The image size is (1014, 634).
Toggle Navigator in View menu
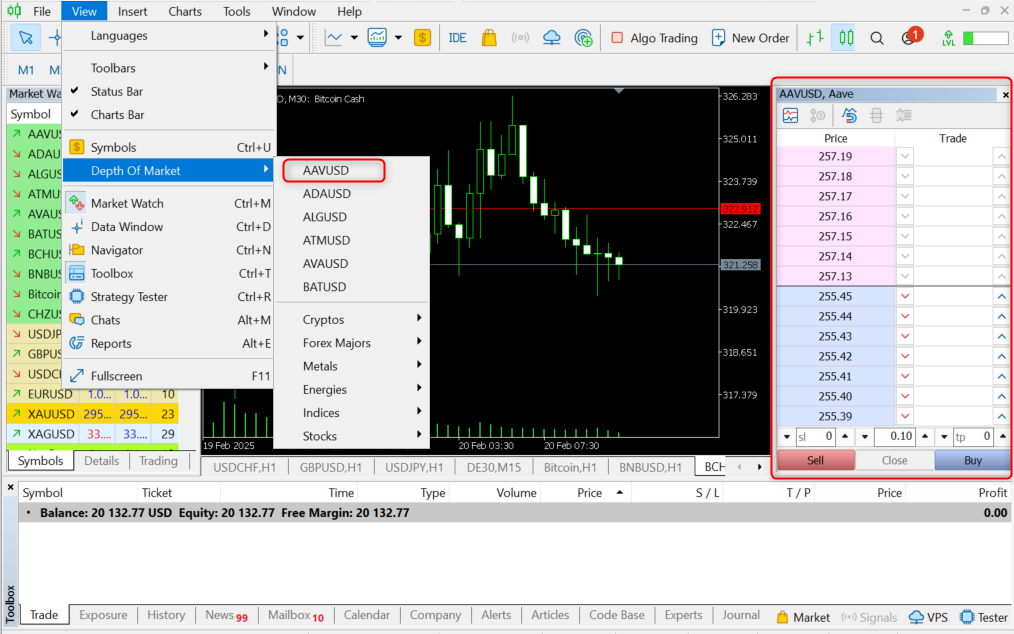(x=169, y=250)
